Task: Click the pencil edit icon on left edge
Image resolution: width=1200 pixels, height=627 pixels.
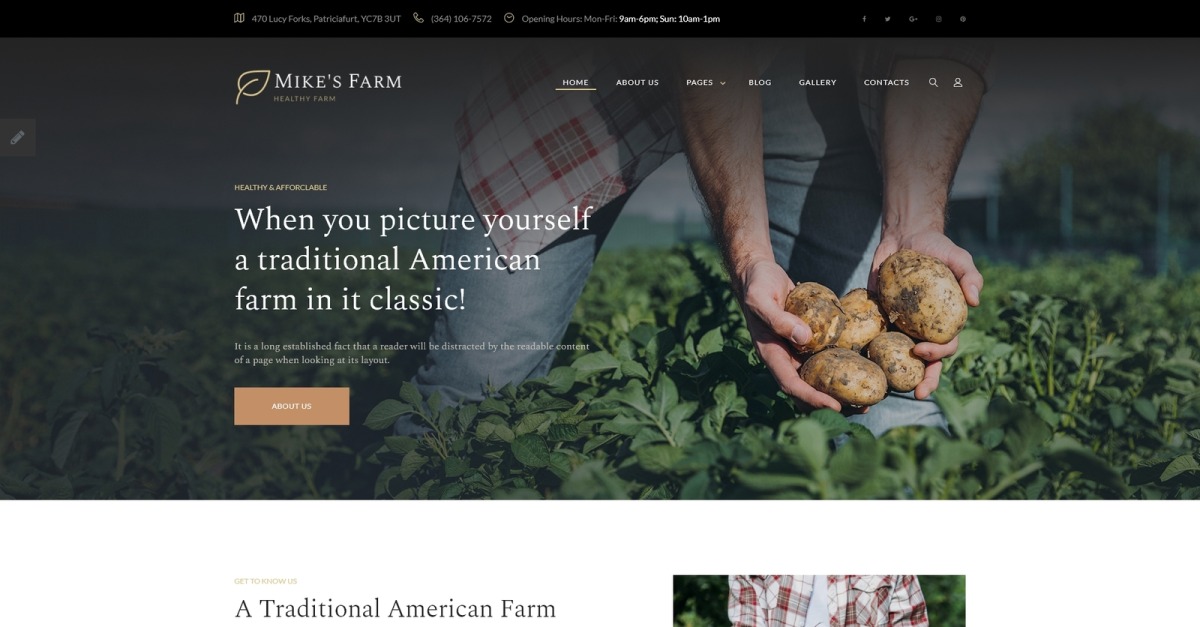Action: point(17,137)
